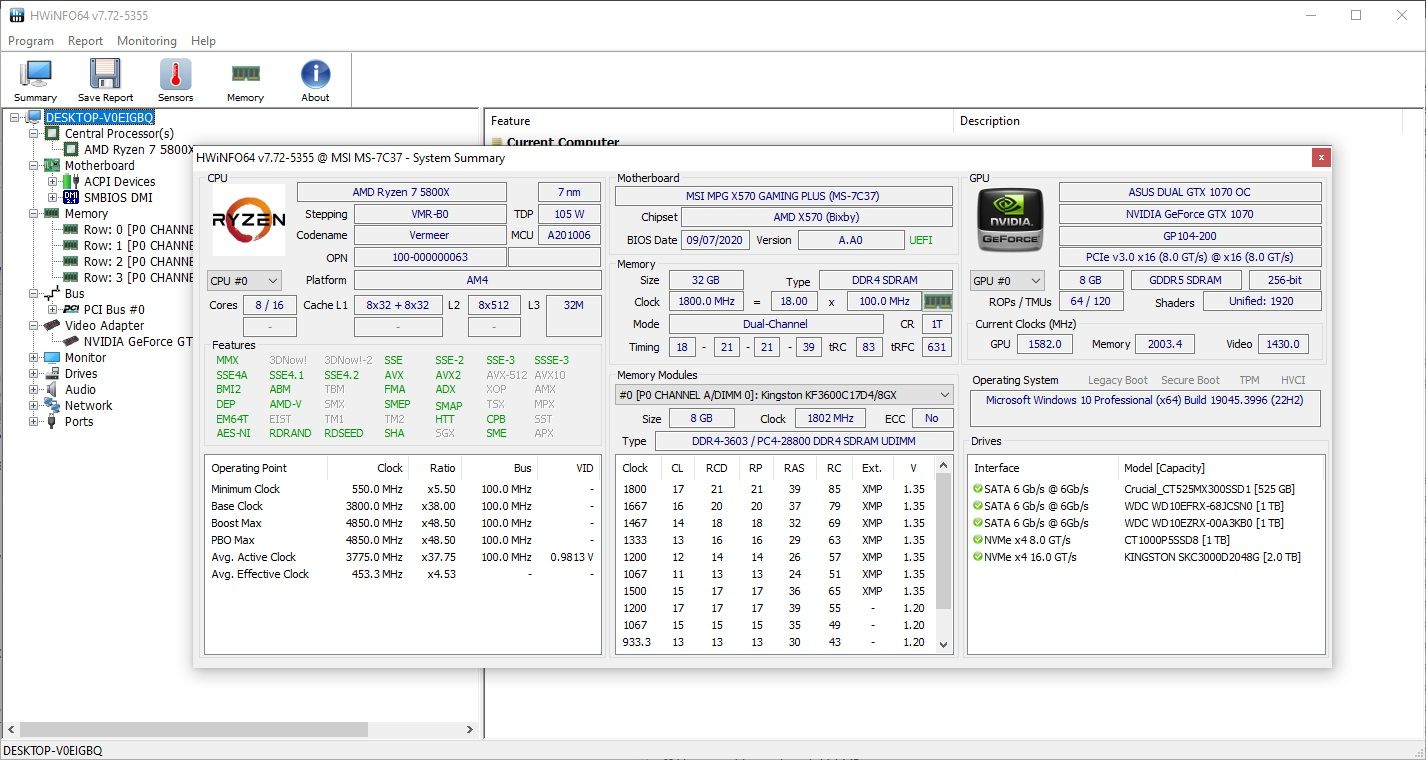Expand the Drives tree node
Viewport: 1426px width, 760px height.
pos(34,374)
